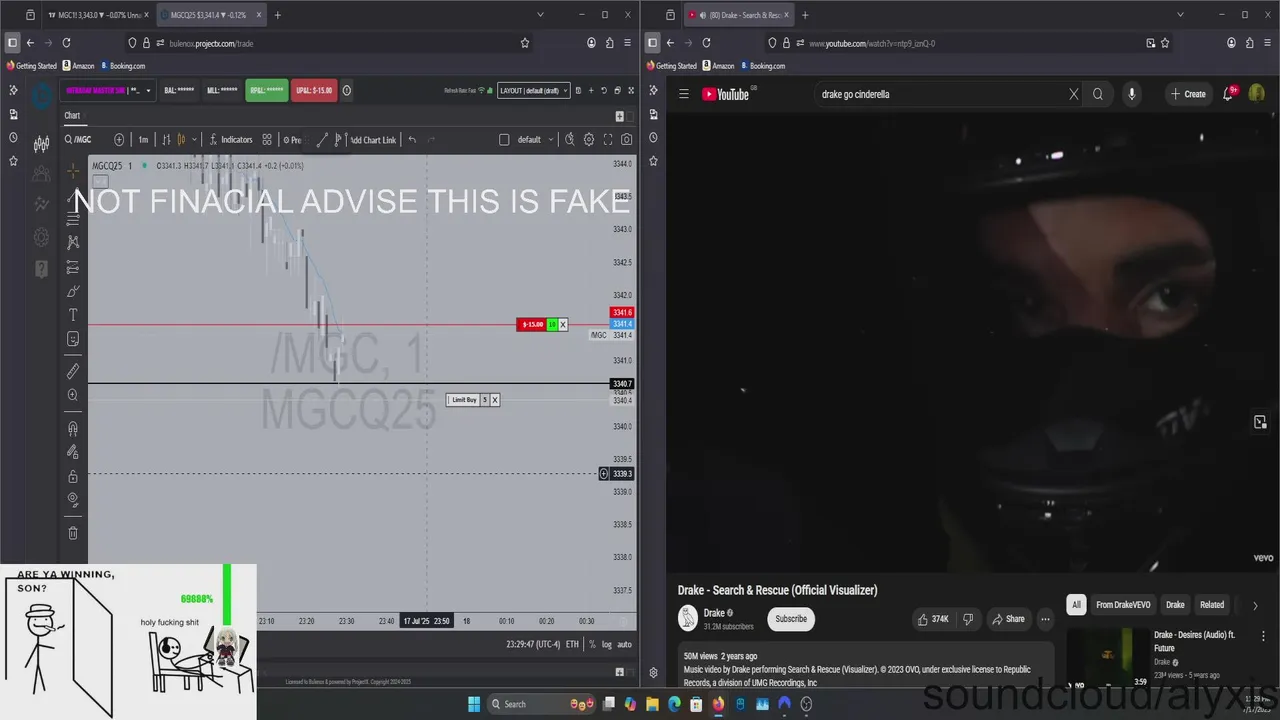The height and width of the screenshot is (720, 1280).
Task: Select the Text annotation tool
Action: tap(73, 315)
